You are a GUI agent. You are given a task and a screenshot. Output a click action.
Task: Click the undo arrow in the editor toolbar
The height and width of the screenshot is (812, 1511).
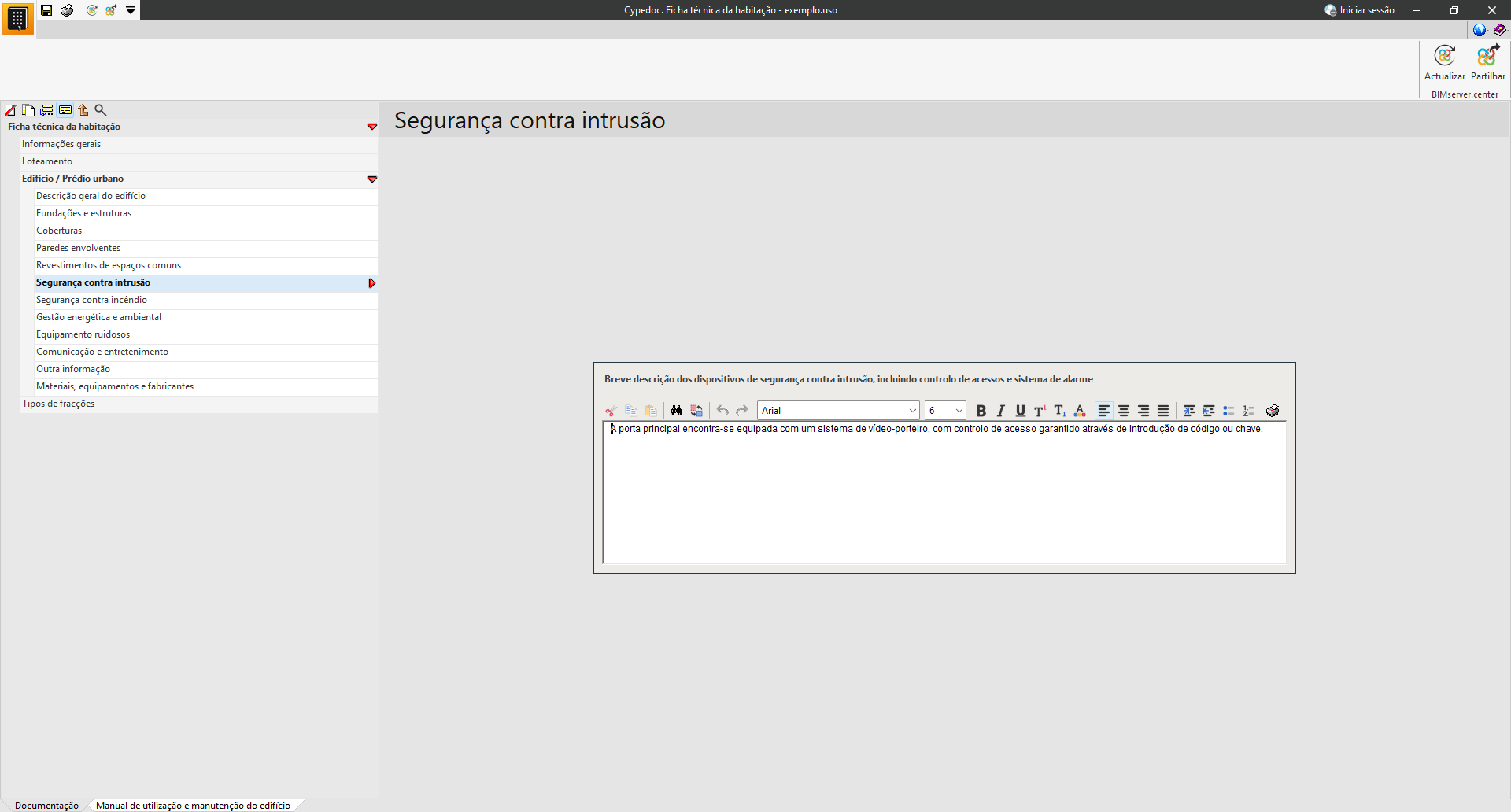[722, 411]
